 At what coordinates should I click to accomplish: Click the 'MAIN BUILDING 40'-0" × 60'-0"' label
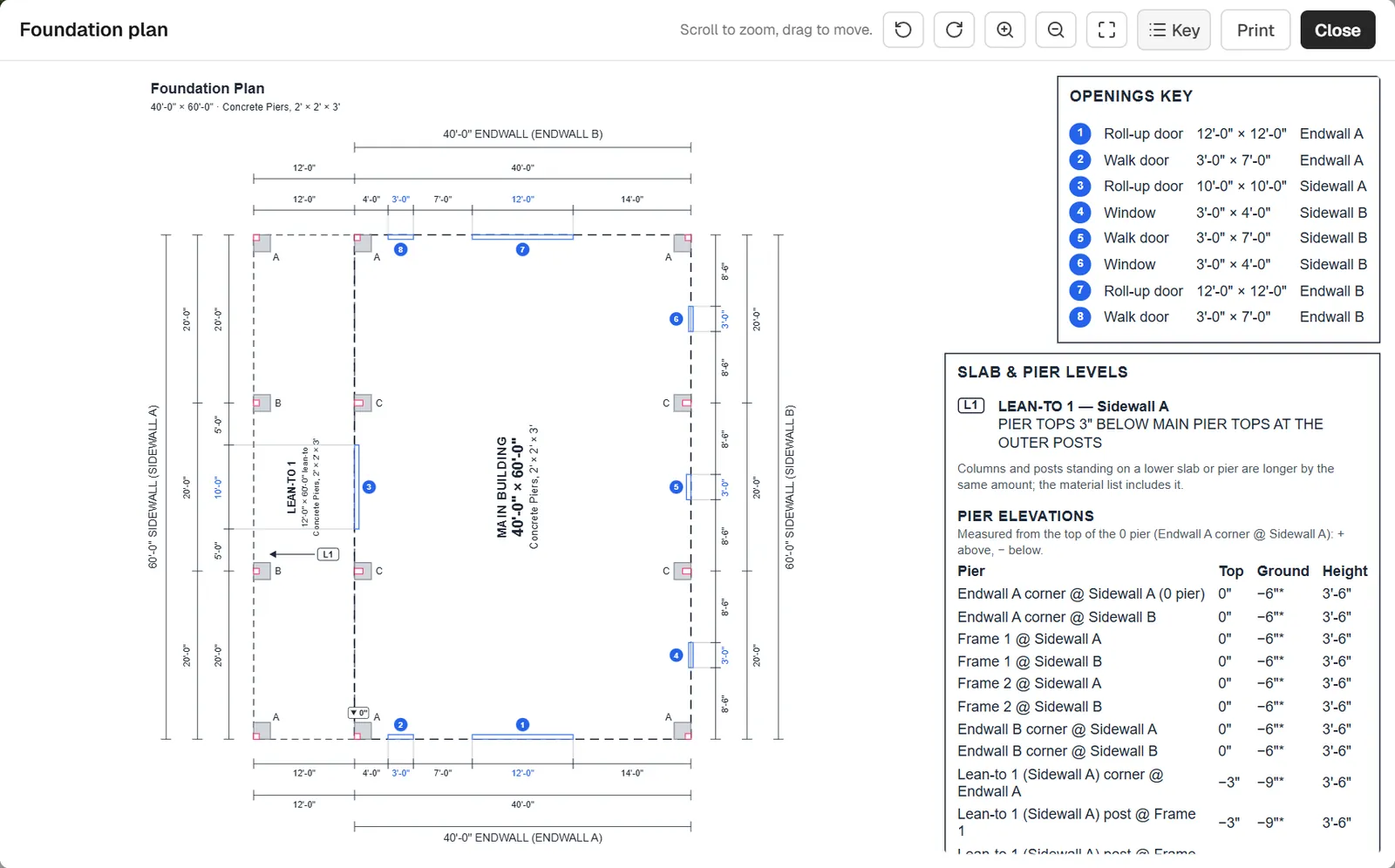click(x=510, y=487)
